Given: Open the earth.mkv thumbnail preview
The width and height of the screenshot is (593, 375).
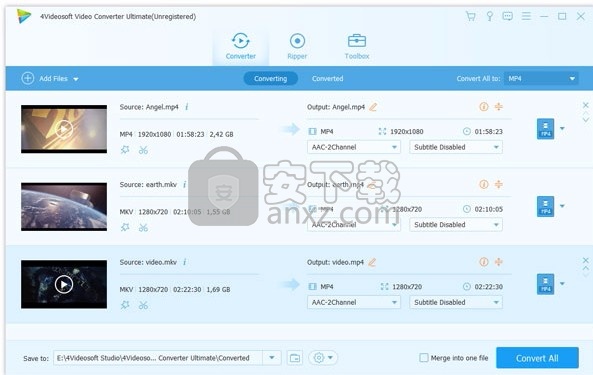Looking at the screenshot, I should (x=64, y=207).
